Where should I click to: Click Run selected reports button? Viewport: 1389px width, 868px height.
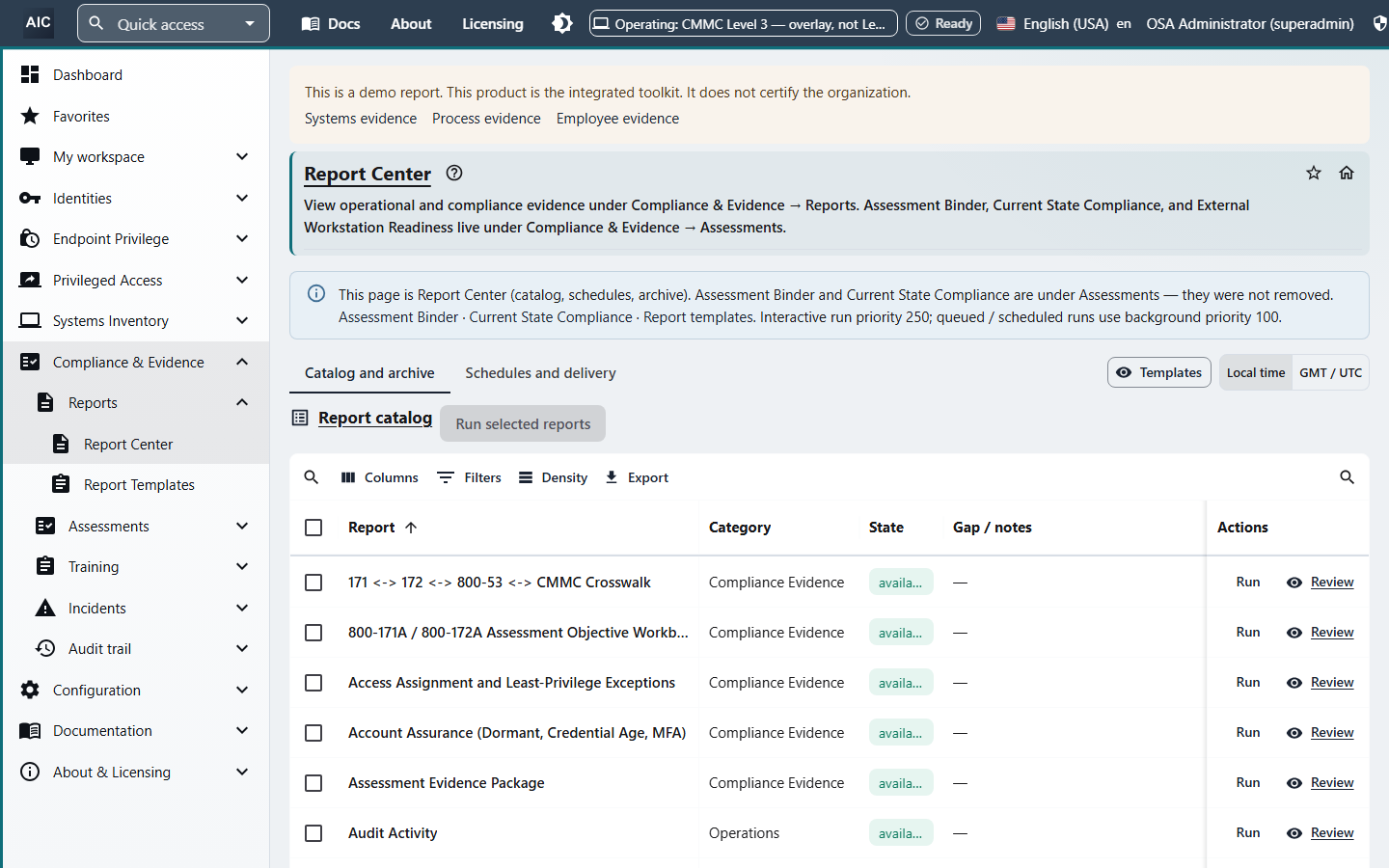click(x=523, y=423)
